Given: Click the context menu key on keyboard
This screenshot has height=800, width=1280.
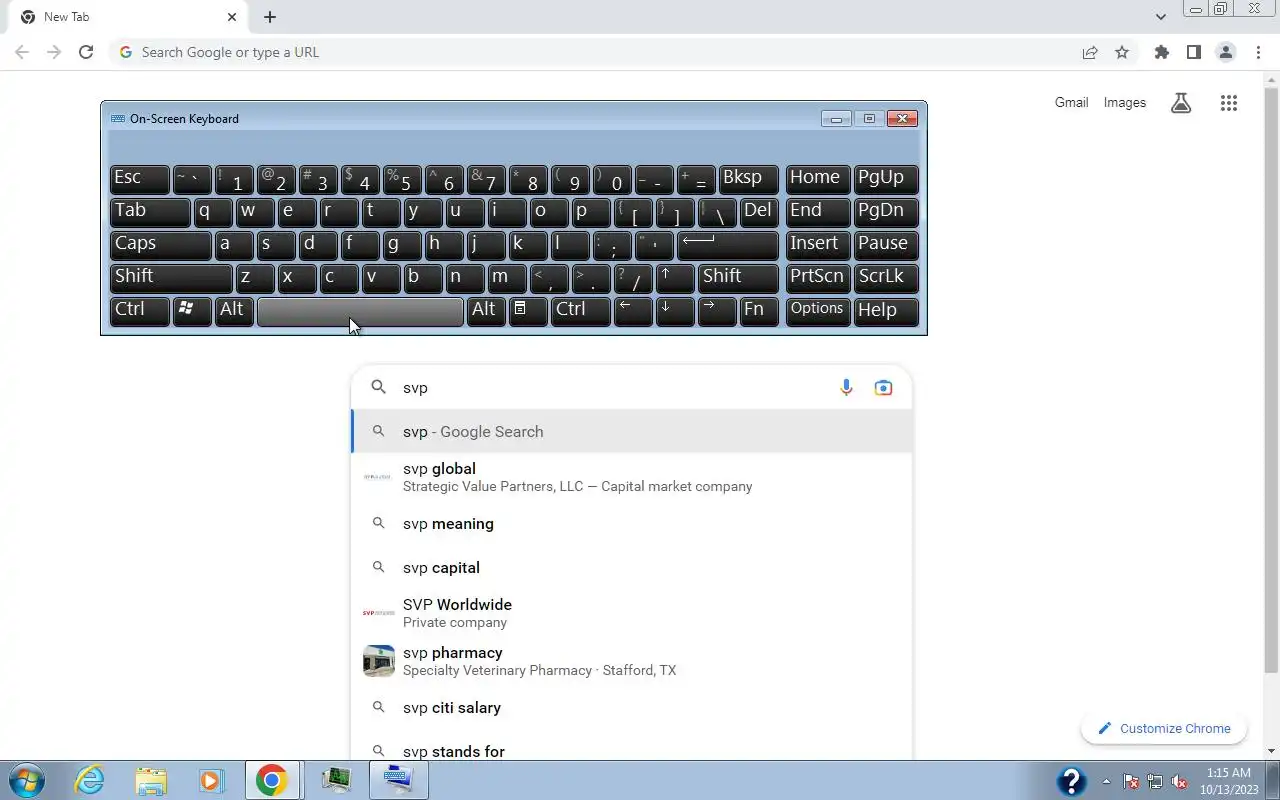Looking at the screenshot, I should (x=528, y=310).
